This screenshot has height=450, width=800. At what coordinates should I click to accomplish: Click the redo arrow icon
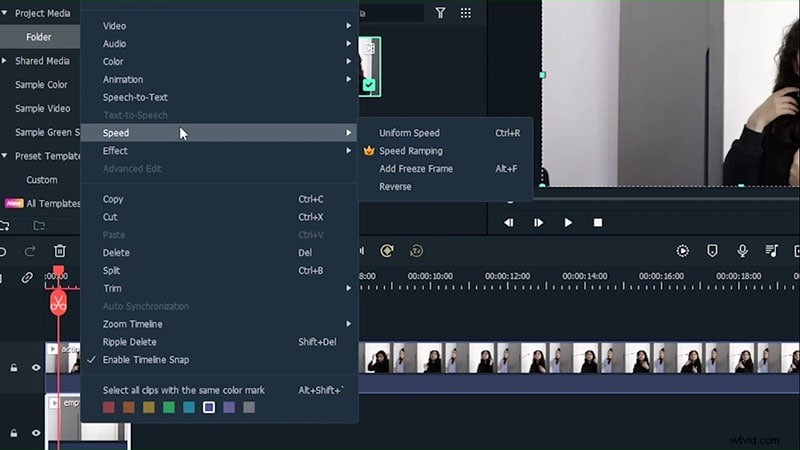tap(30, 251)
